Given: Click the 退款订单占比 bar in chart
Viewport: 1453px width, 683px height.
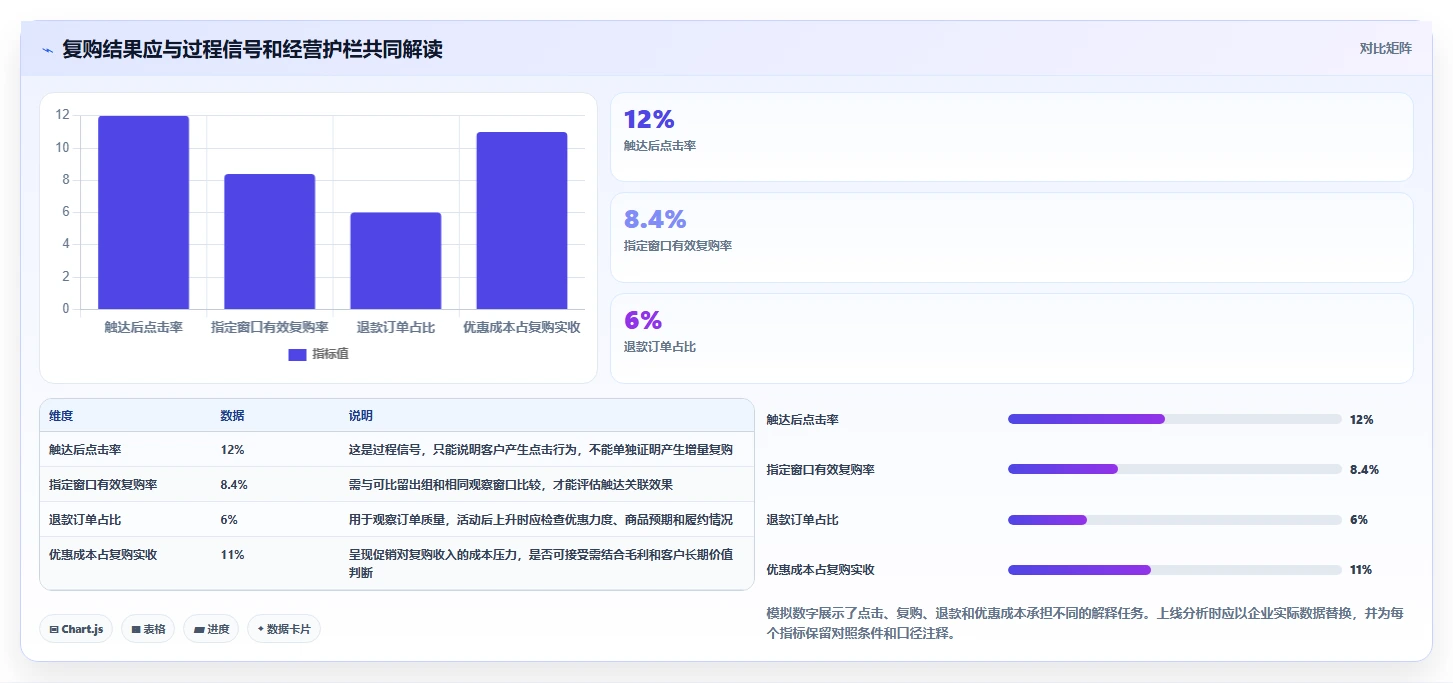Looking at the screenshot, I should pyautogui.click(x=395, y=260).
